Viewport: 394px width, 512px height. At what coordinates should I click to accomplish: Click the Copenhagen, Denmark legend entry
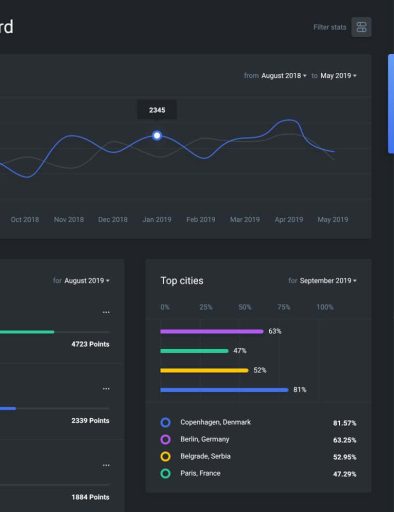(216, 422)
